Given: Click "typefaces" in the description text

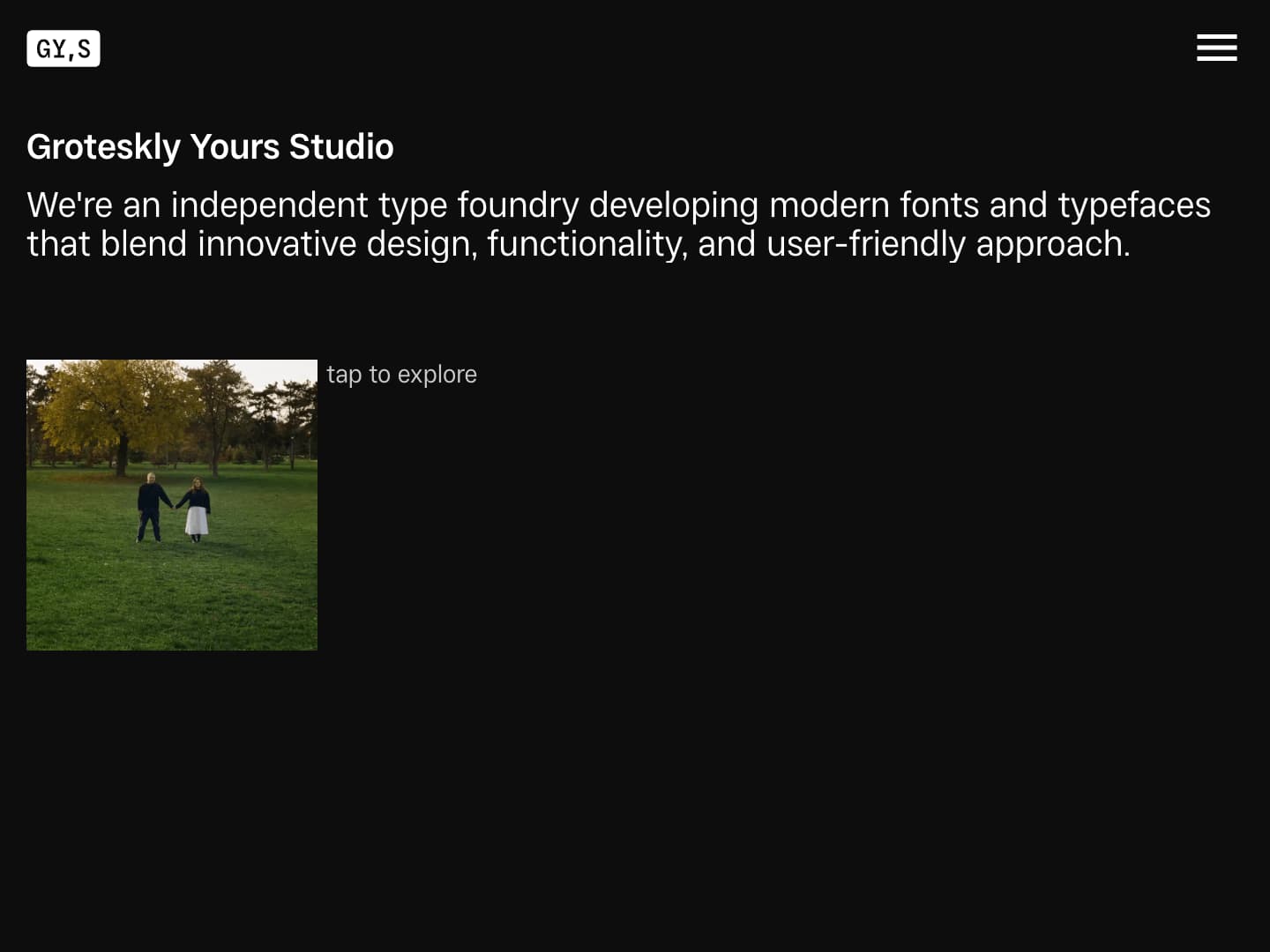Looking at the screenshot, I should [1134, 205].
